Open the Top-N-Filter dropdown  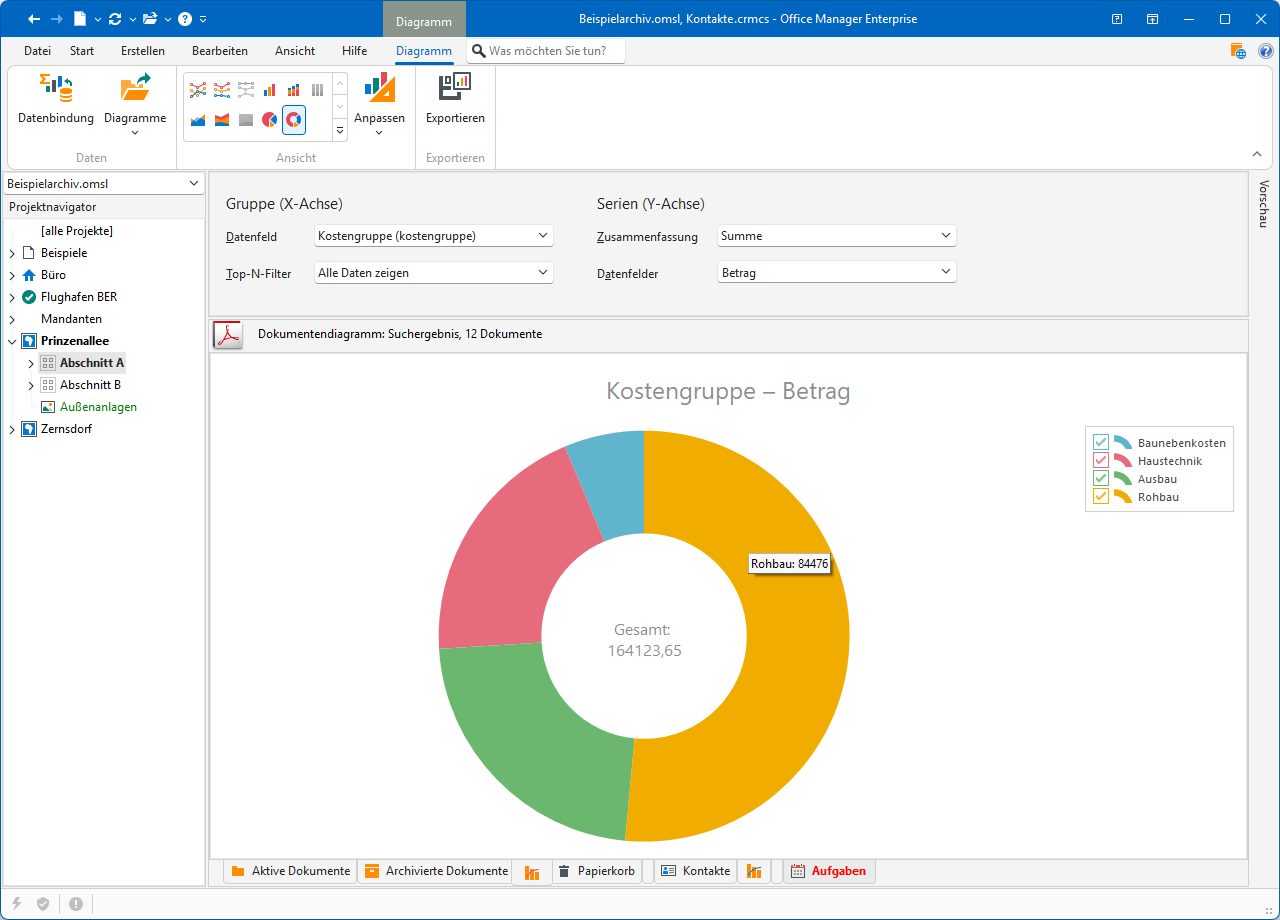[x=434, y=272]
